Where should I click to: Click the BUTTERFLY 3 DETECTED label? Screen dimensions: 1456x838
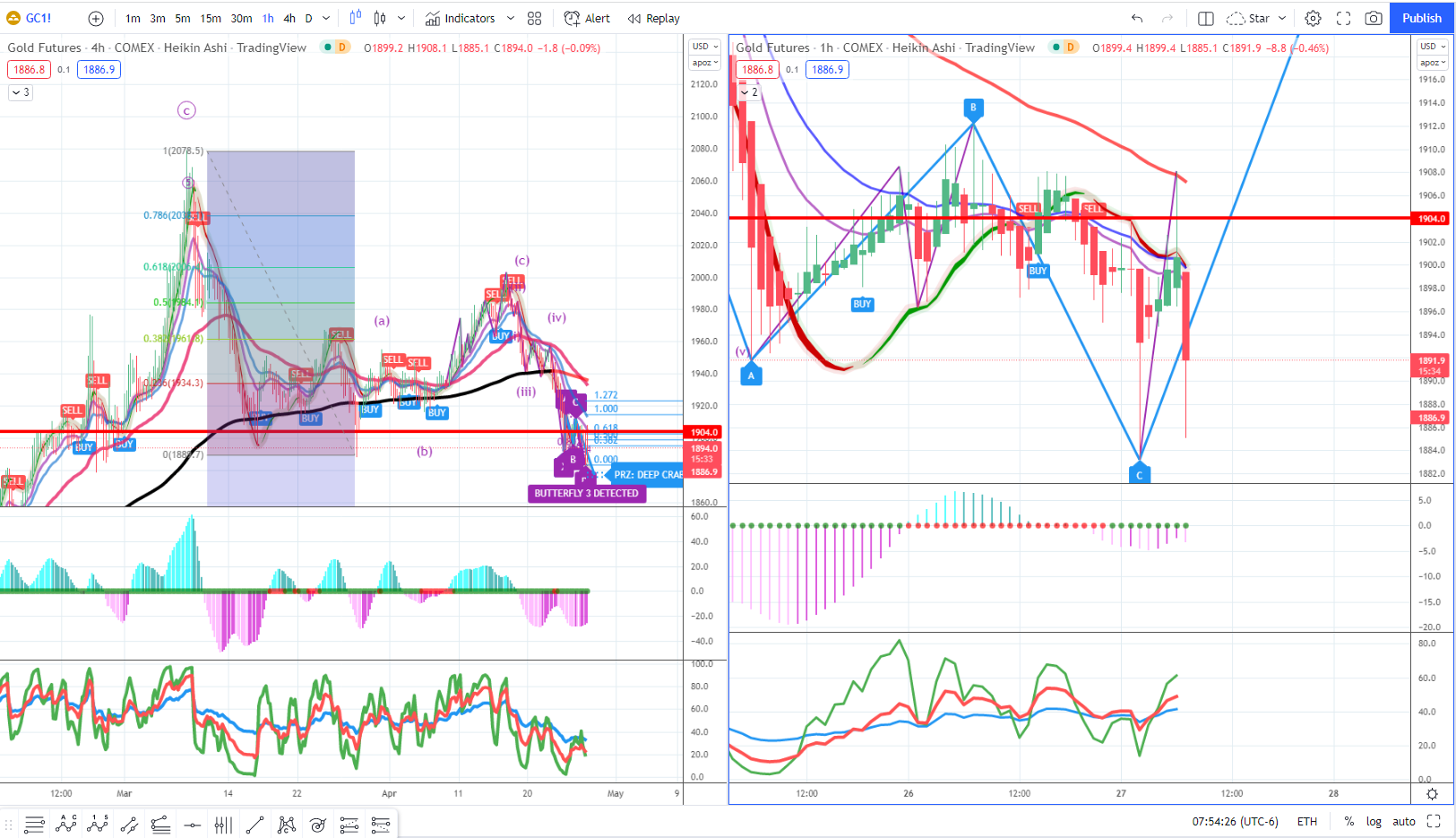(587, 493)
